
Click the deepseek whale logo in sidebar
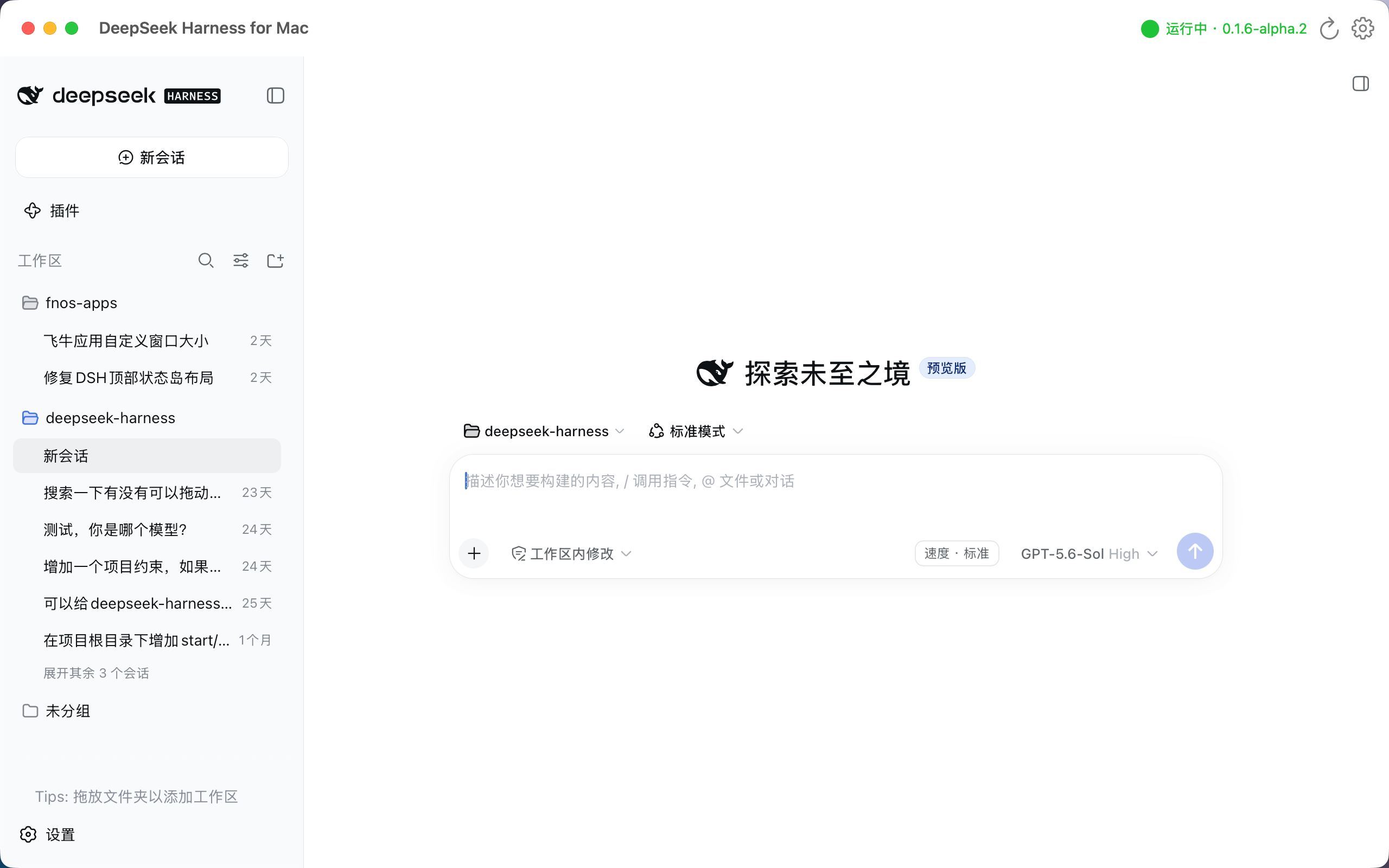click(x=30, y=95)
